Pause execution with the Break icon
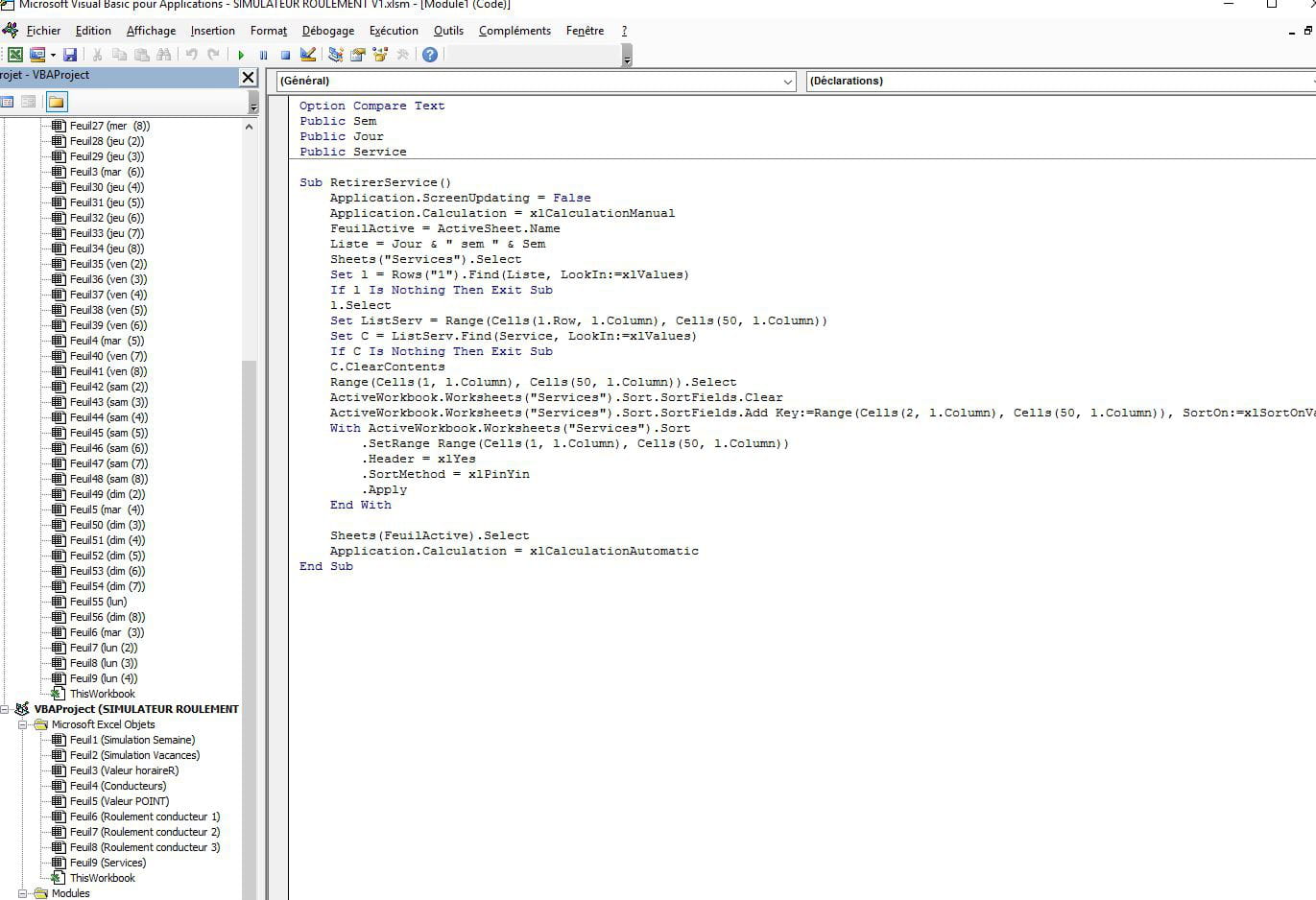The image size is (1316, 900). [263, 55]
